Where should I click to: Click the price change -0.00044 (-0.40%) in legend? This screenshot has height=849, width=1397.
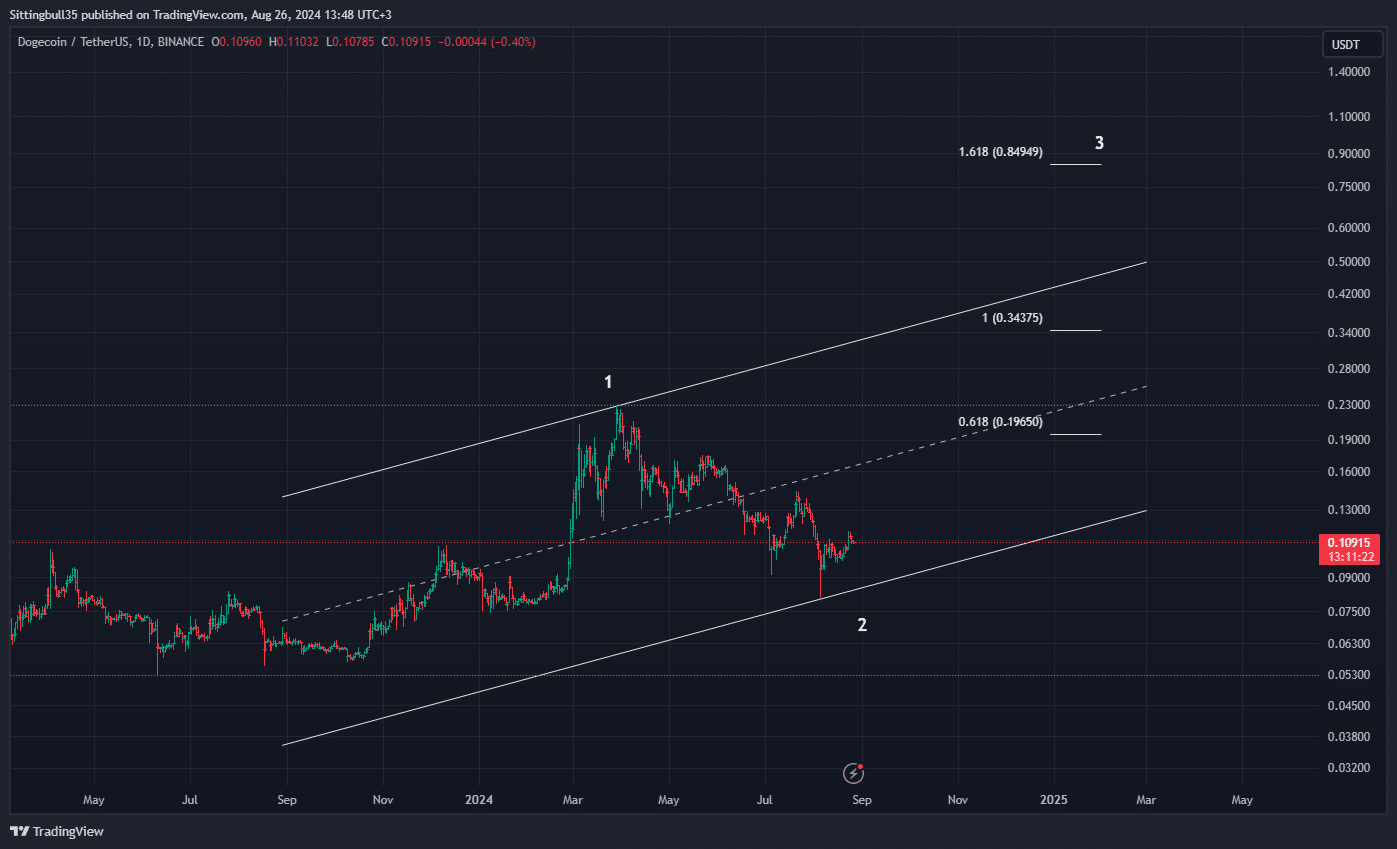[x=487, y=42]
